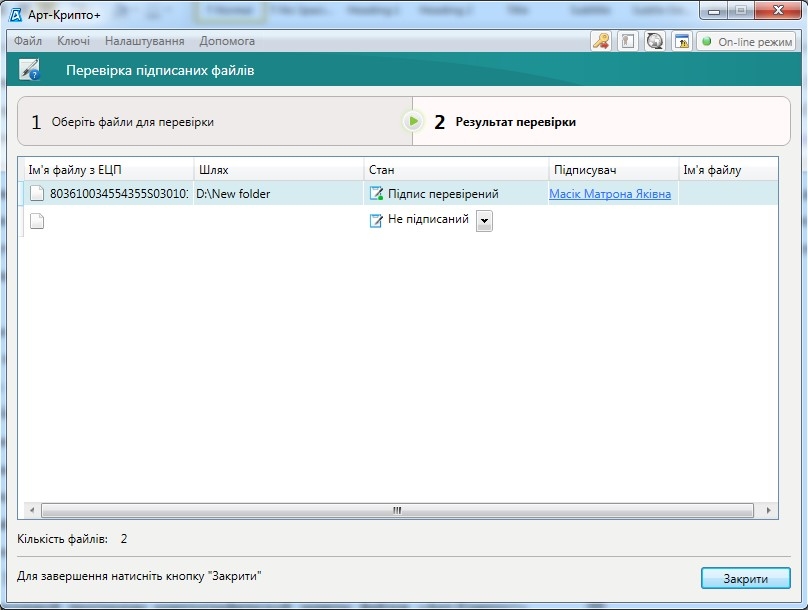Image resolution: width=808 pixels, height=610 pixels.
Task: Click the blank file icon in second row
Action: tap(37, 221)
